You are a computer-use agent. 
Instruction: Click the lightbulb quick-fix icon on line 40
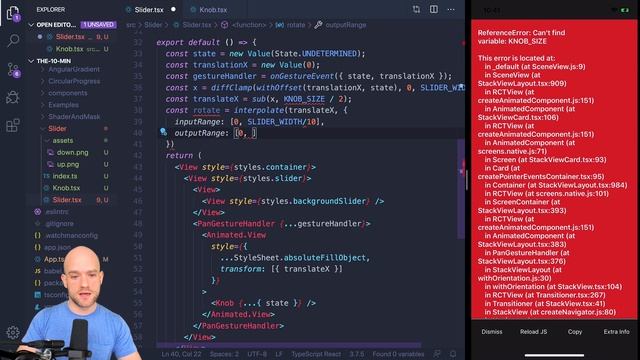[x=163, y=132]
